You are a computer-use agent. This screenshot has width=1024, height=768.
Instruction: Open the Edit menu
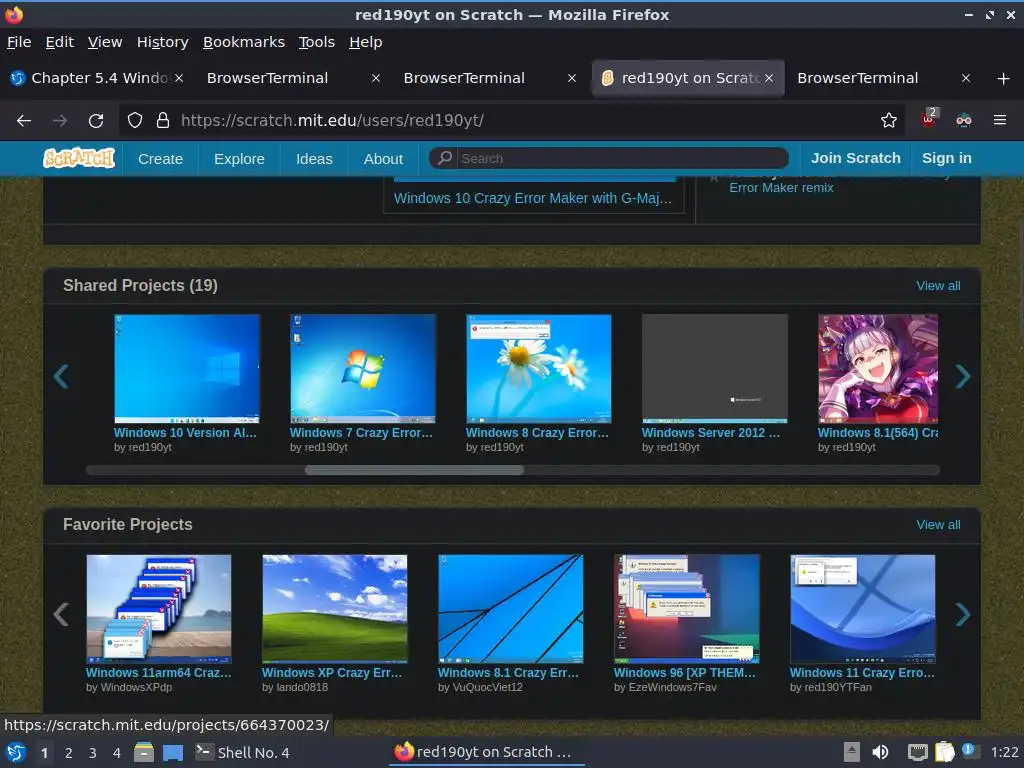click(x=59, y=42)
